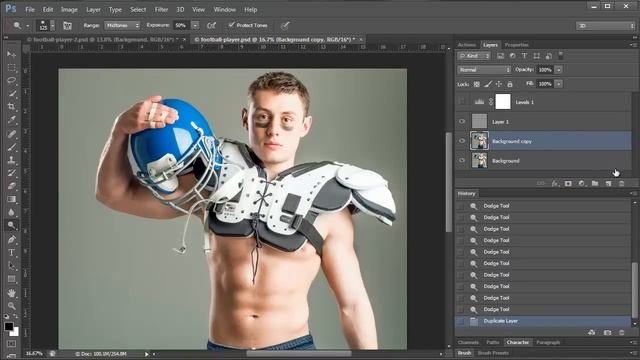Open the Exposure slider dropdown arrow
The height and width of the screenshot is (360, 640).
(x=195, y=25)
